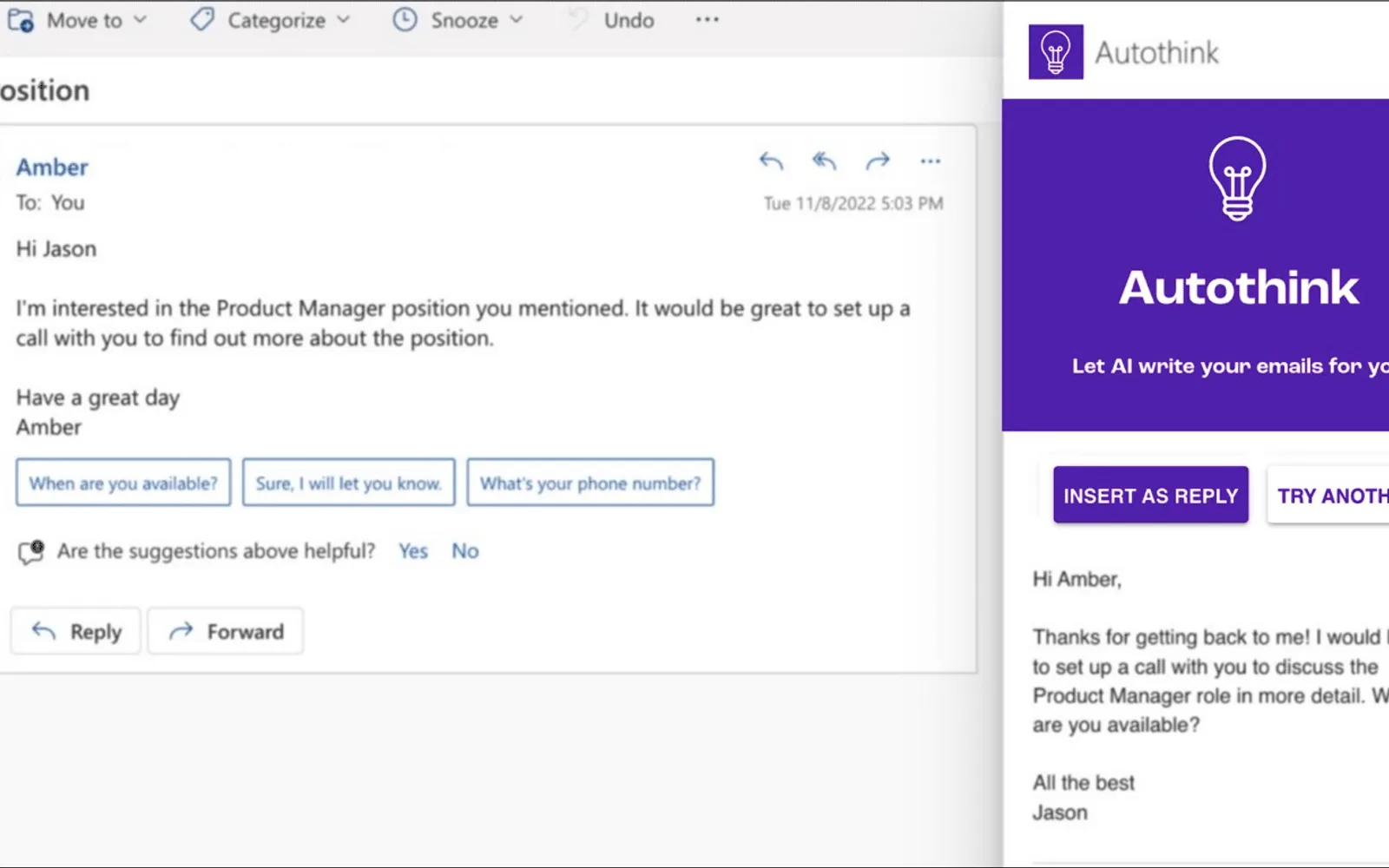This screenshot has width=1389, height=868.
Task: Answer No to suggestions helpful
Action: tap(465, 551)
